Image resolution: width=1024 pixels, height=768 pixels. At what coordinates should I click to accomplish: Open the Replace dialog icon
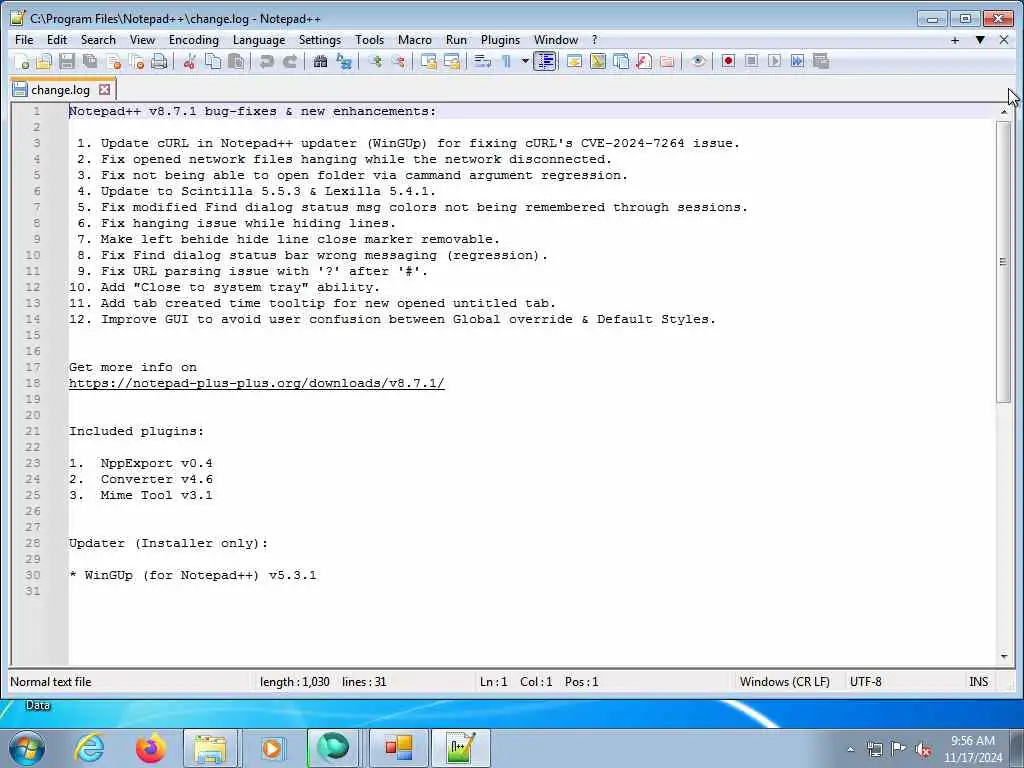click(344, 61)
